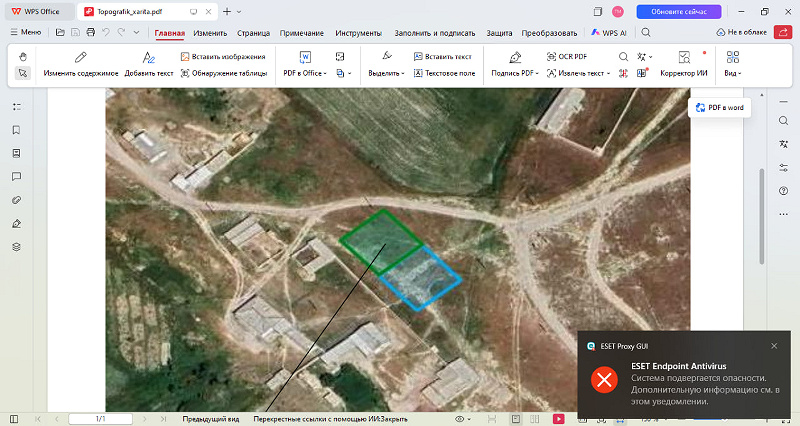The image size is (800, 426).
Task: Start OCR PDF recognition
Action: click(x=567, y=57)
